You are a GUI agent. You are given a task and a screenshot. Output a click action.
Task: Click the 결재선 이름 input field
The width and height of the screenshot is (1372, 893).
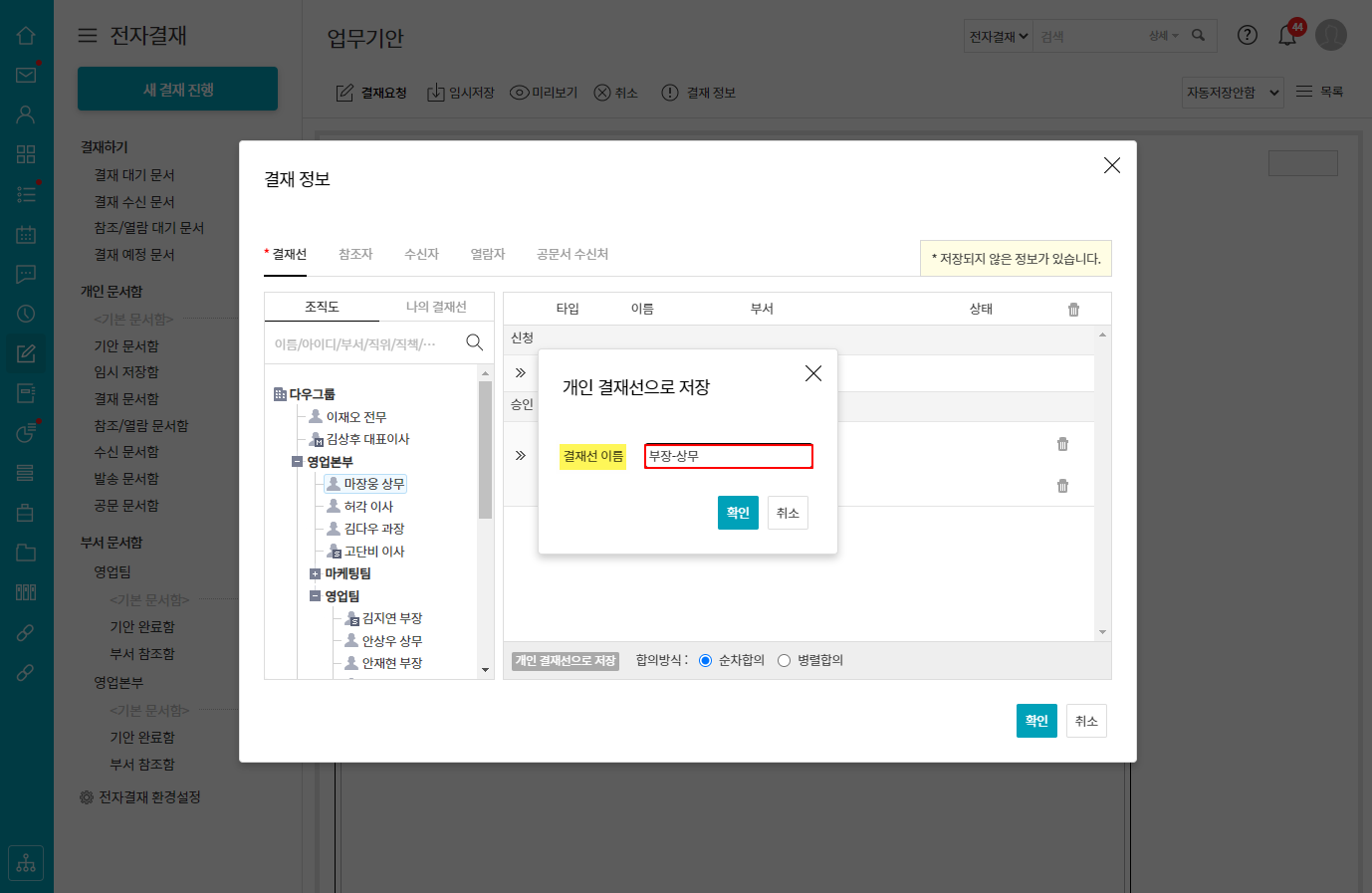728,456
